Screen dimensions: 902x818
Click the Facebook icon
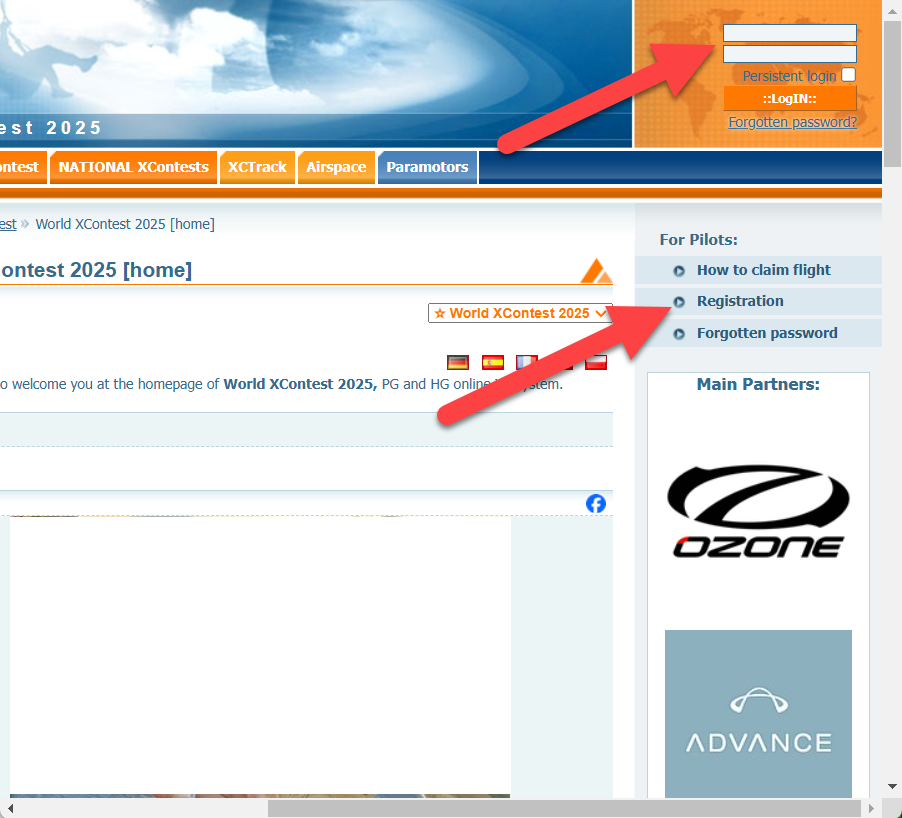[595, 503]
